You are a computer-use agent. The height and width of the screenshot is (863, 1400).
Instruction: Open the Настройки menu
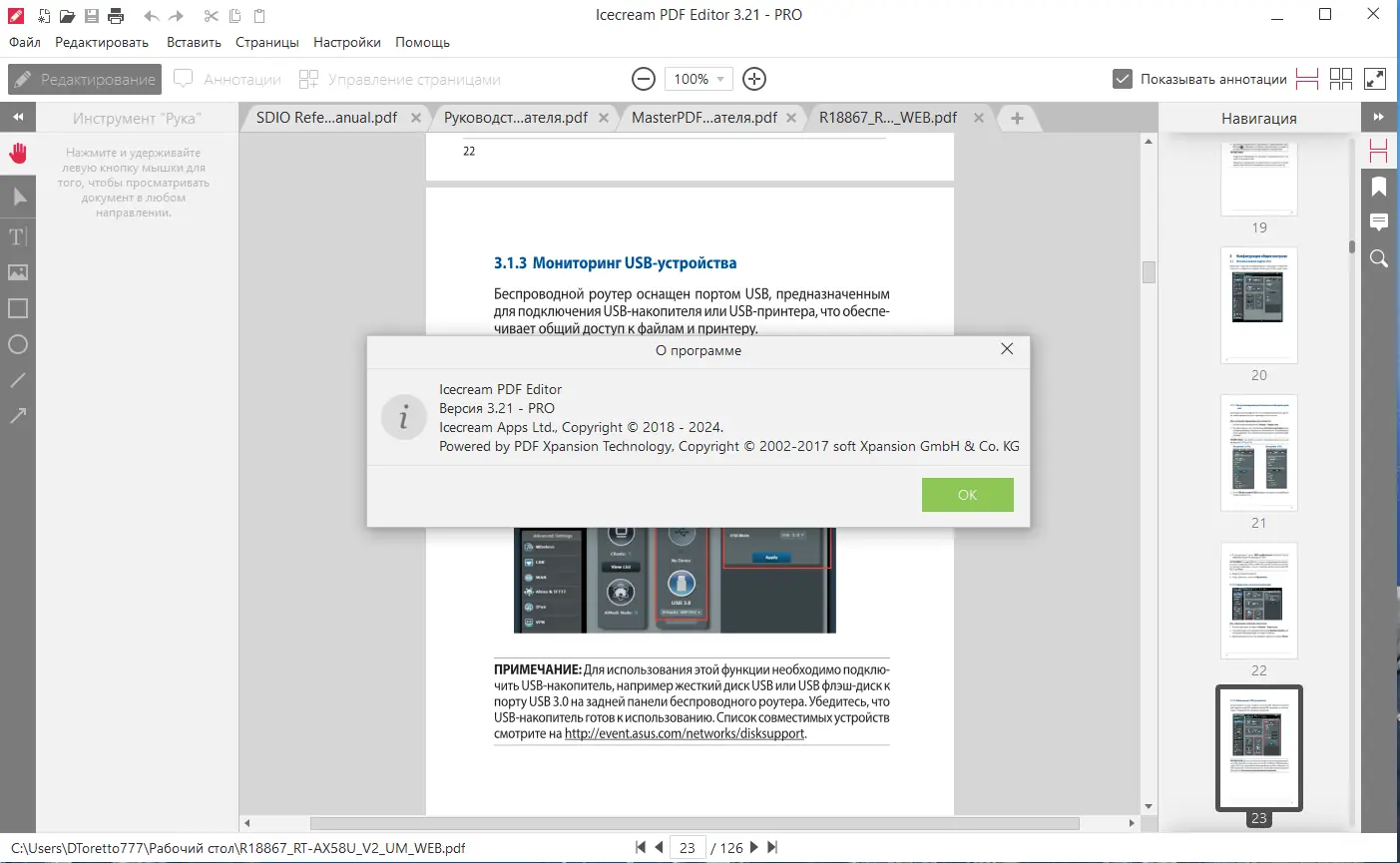click(347, 42)
